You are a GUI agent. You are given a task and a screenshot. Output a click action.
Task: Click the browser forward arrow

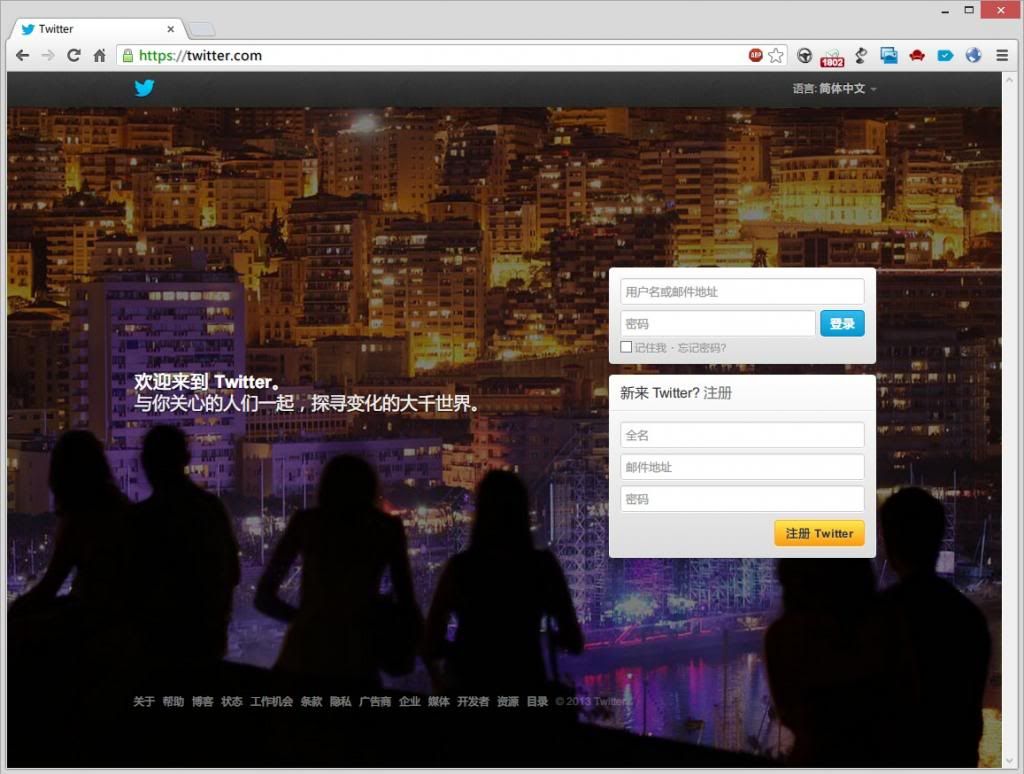pos(48,56)
